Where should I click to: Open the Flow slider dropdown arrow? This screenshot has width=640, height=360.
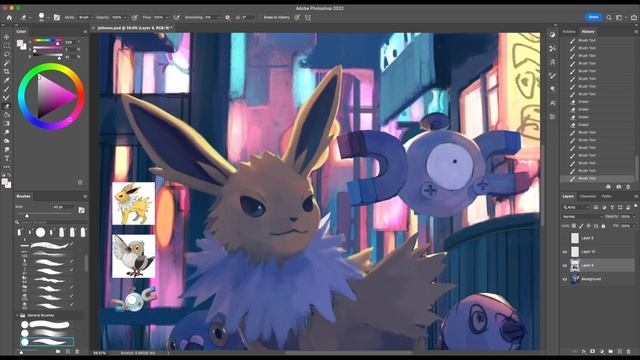(x=167, y=18)
